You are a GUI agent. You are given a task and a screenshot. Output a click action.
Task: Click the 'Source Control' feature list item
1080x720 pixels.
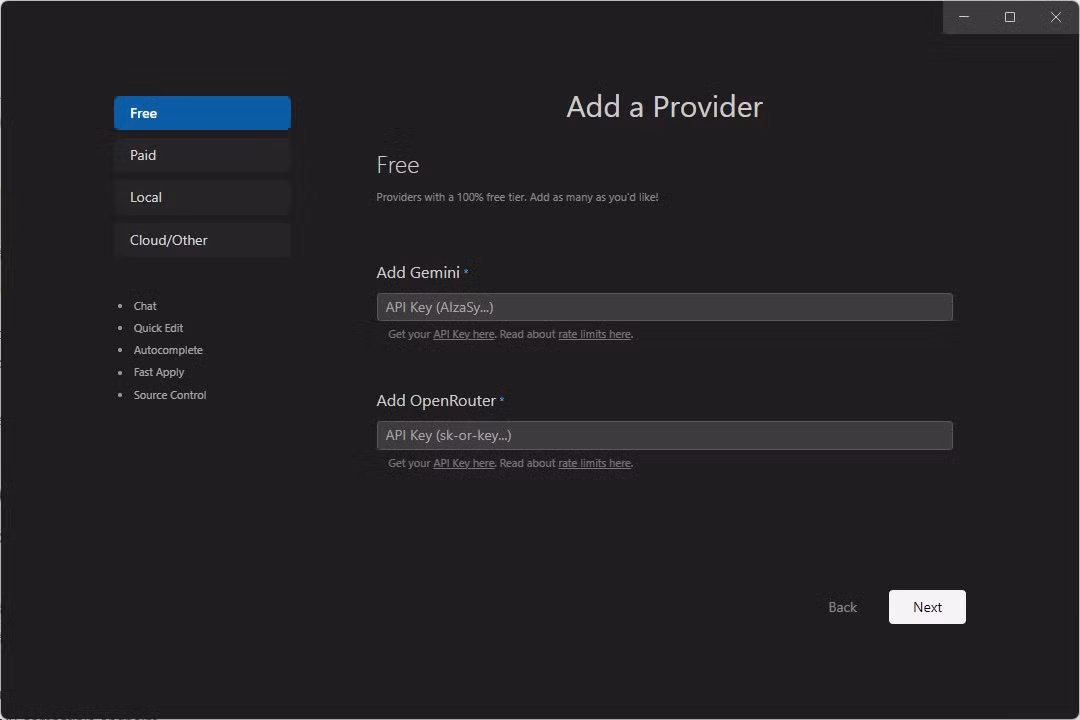170,395
